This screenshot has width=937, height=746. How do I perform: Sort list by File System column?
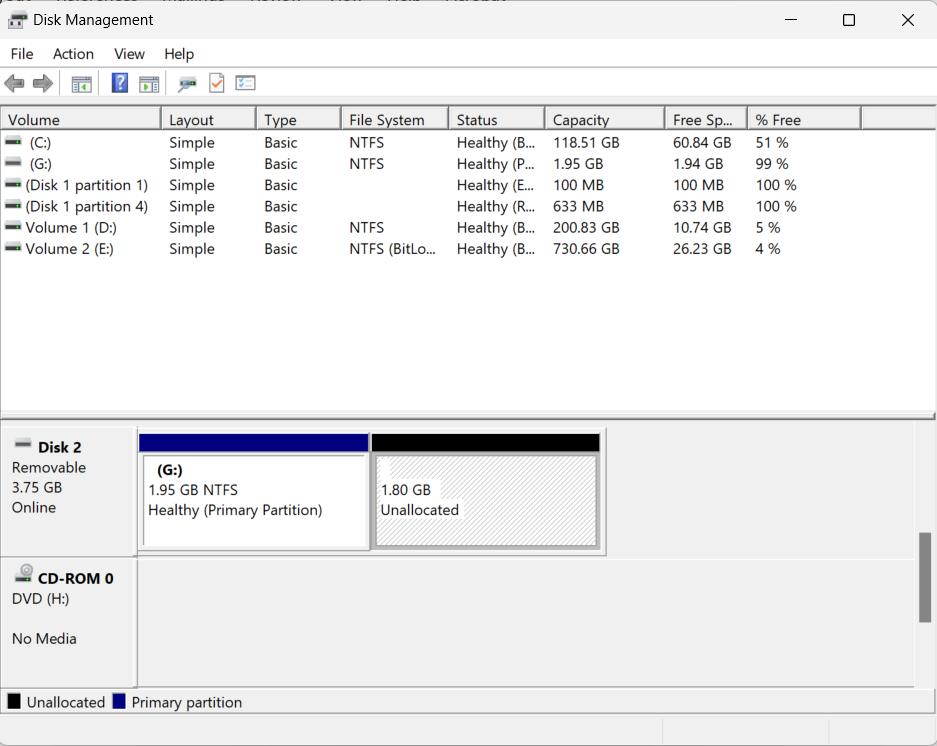pyautogui.click(x=394, y=120)
